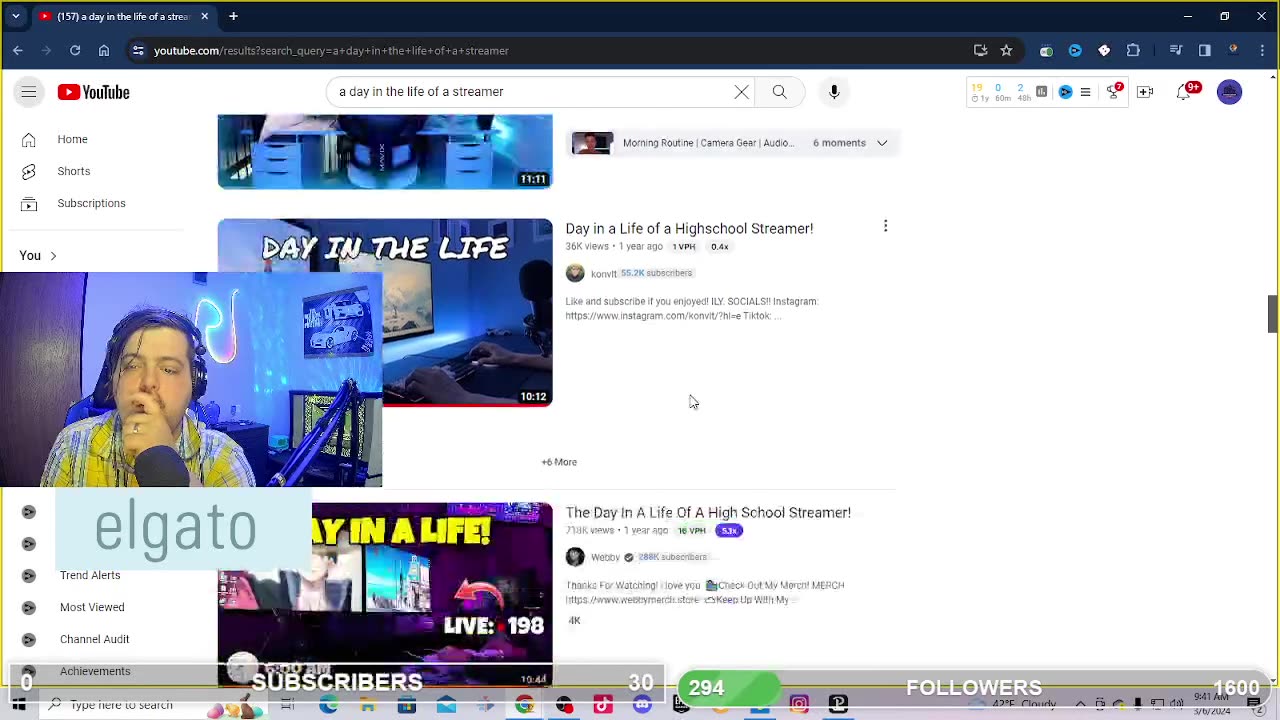Viewport: 1280px width, 720px height.
Task: Toggle the browser side panel icon
Action: [1205, 50]
